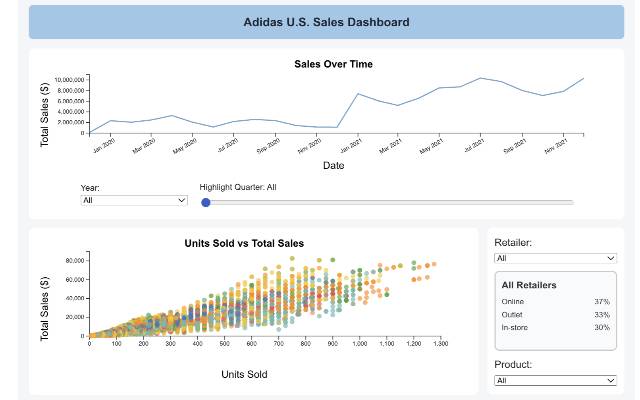
Task: Open the Product dropdown
Action: [555, 380]
